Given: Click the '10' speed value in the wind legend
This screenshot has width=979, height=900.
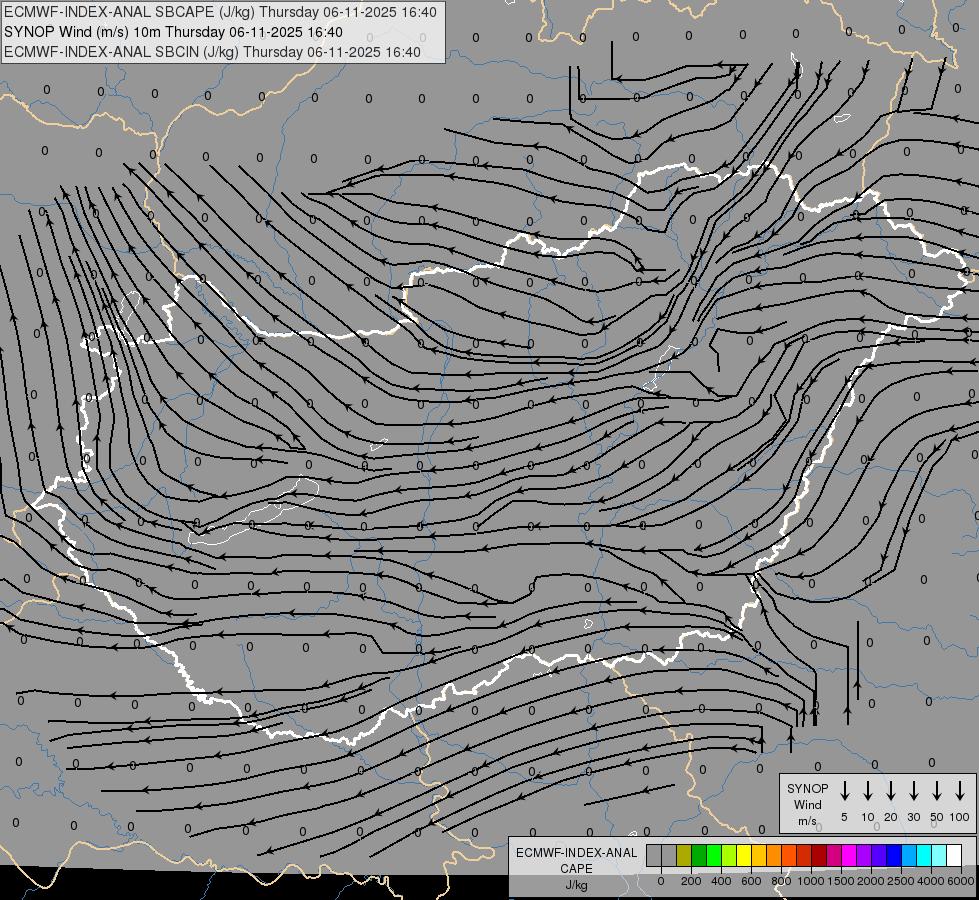Looking at the screenshot, I should pyautogui.click(x=868, y=817).
